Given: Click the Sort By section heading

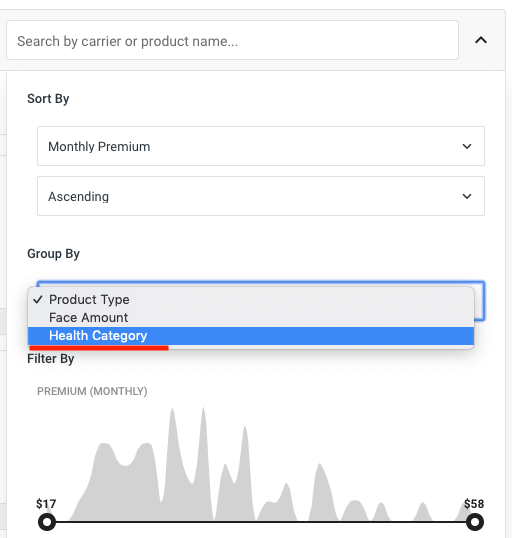Looking at the screenshot, I should [48, 99].
